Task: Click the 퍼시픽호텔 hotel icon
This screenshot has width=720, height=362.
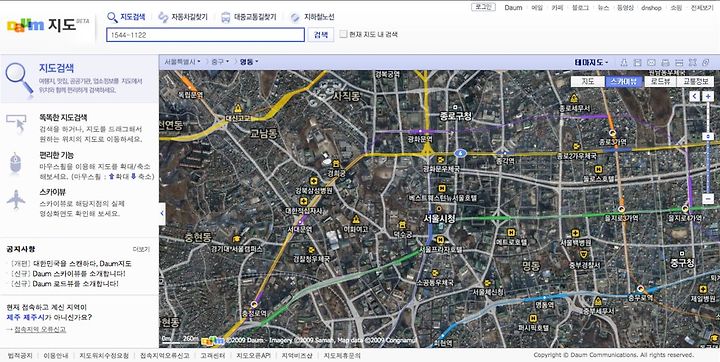Action: [x=533, y=318]
